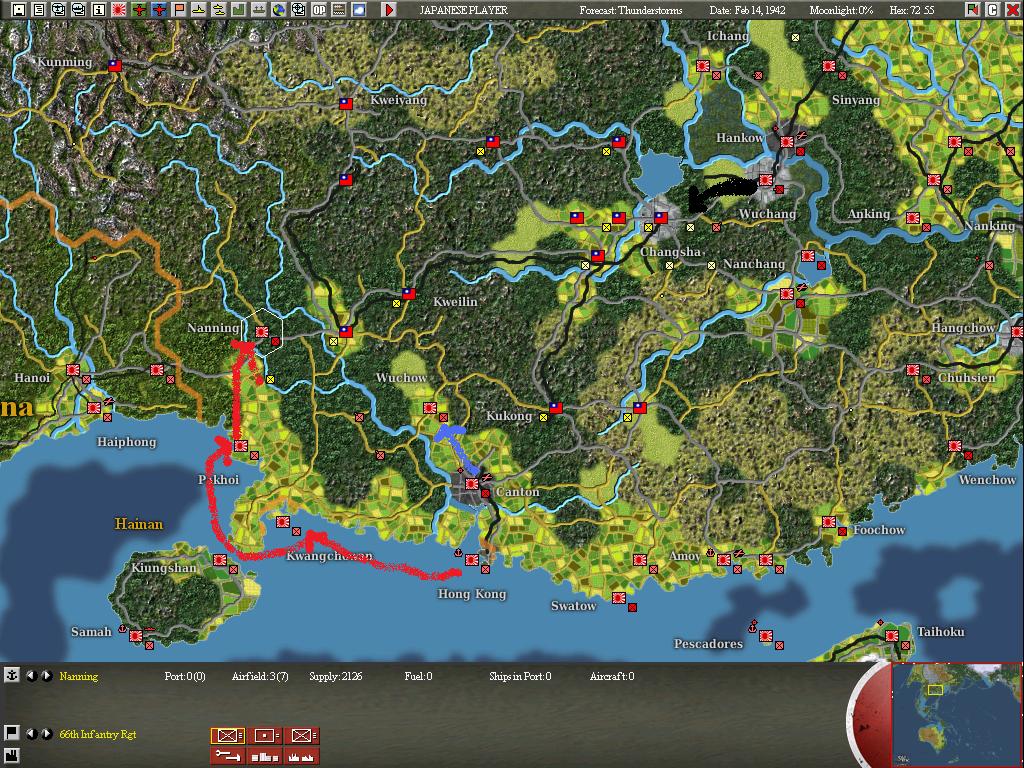Click the factory icon in bottom-left panel

click(x=12, y=754)
